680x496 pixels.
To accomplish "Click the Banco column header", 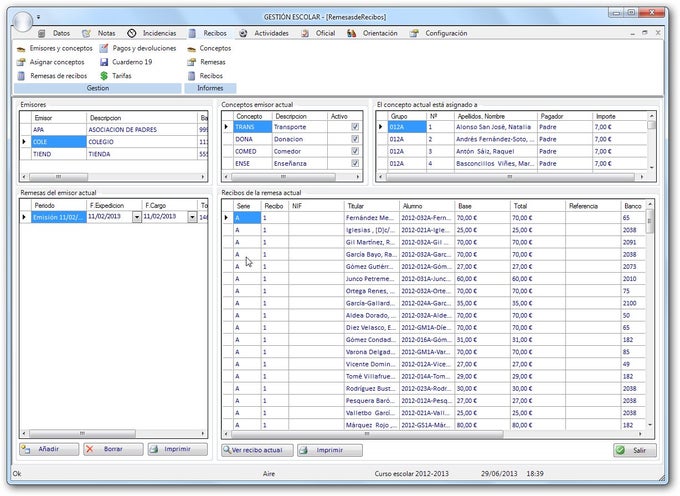I will pos(634,206).
